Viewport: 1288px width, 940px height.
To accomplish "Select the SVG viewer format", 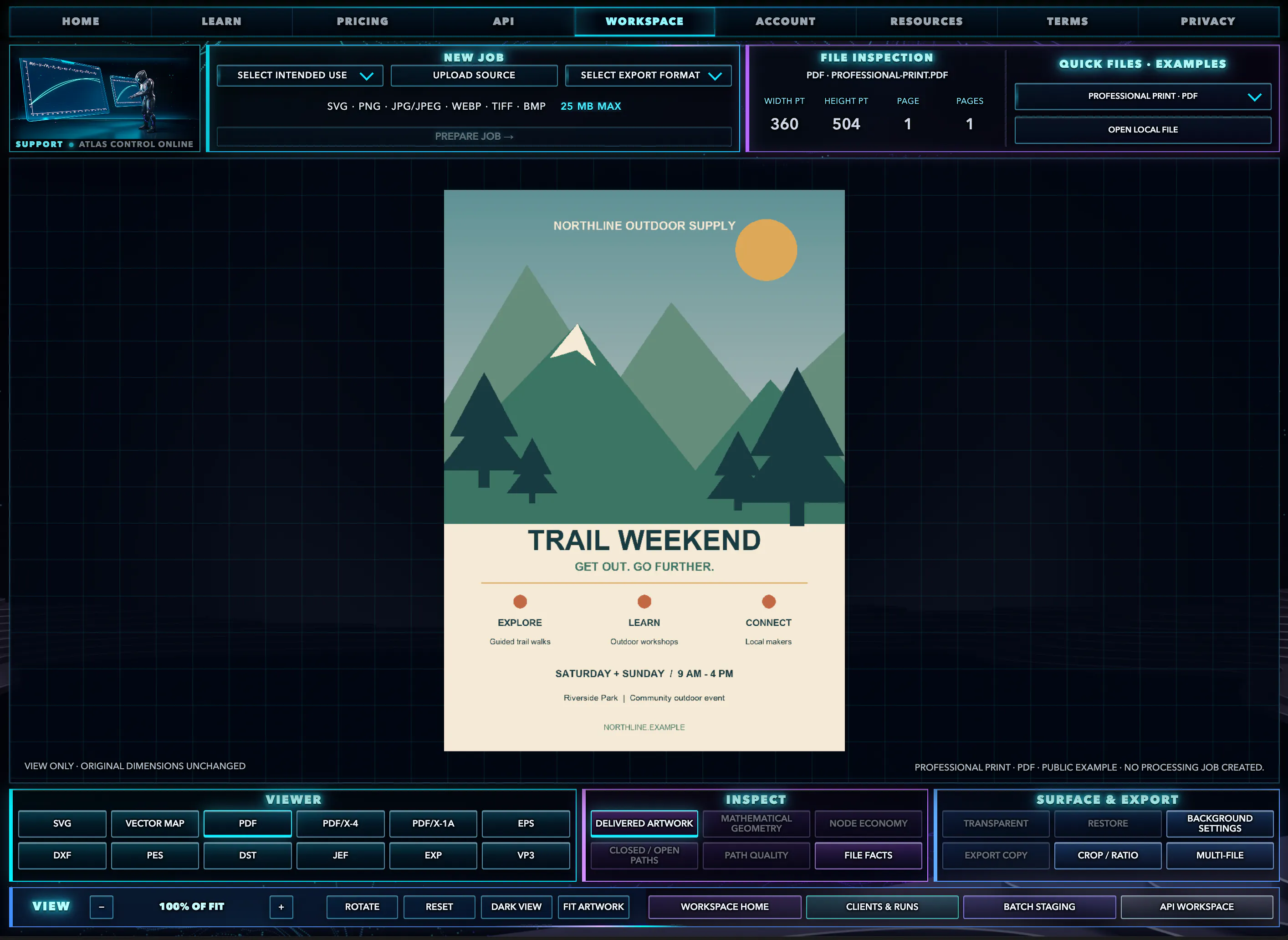I will click(x=62, y=823).
